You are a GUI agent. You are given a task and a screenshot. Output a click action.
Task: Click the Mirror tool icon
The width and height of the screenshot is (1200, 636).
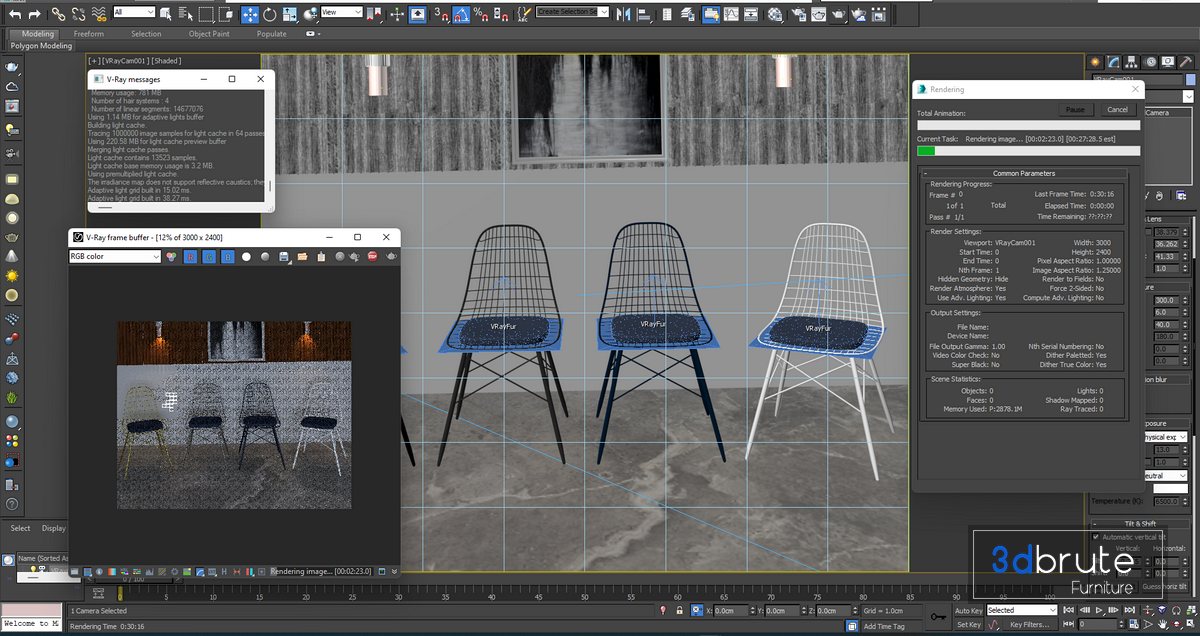click(x=623, y=14)
